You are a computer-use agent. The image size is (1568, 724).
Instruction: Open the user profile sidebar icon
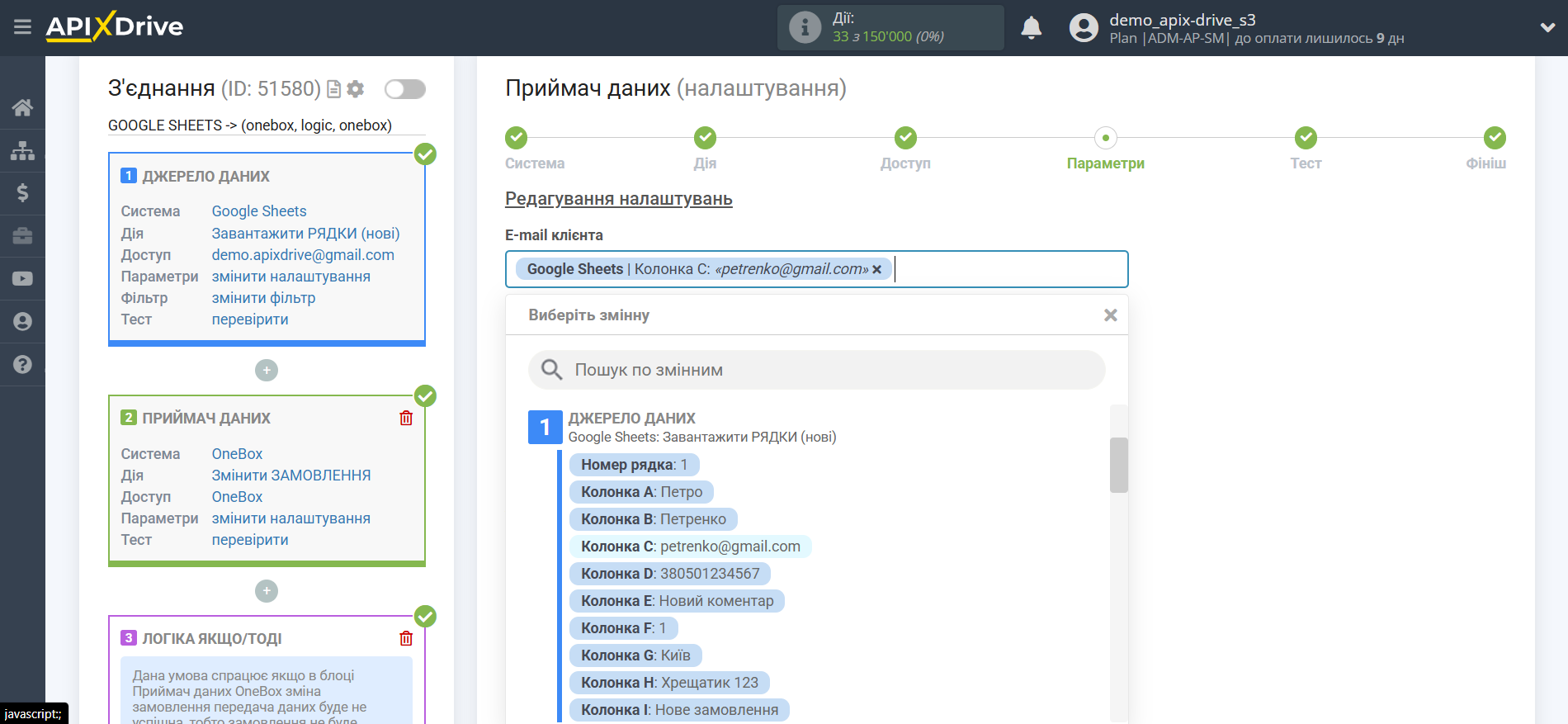22,321
